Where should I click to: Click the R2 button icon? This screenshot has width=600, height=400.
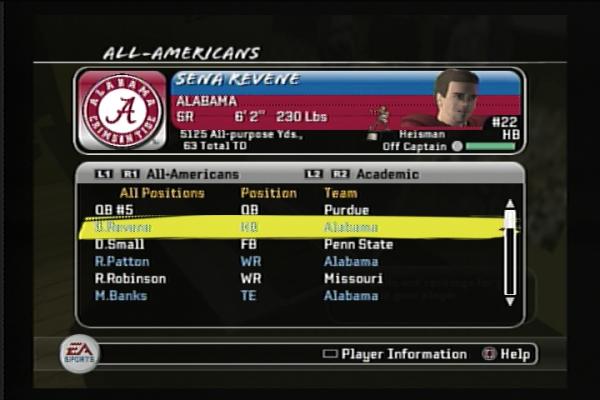tap(340, 174)
